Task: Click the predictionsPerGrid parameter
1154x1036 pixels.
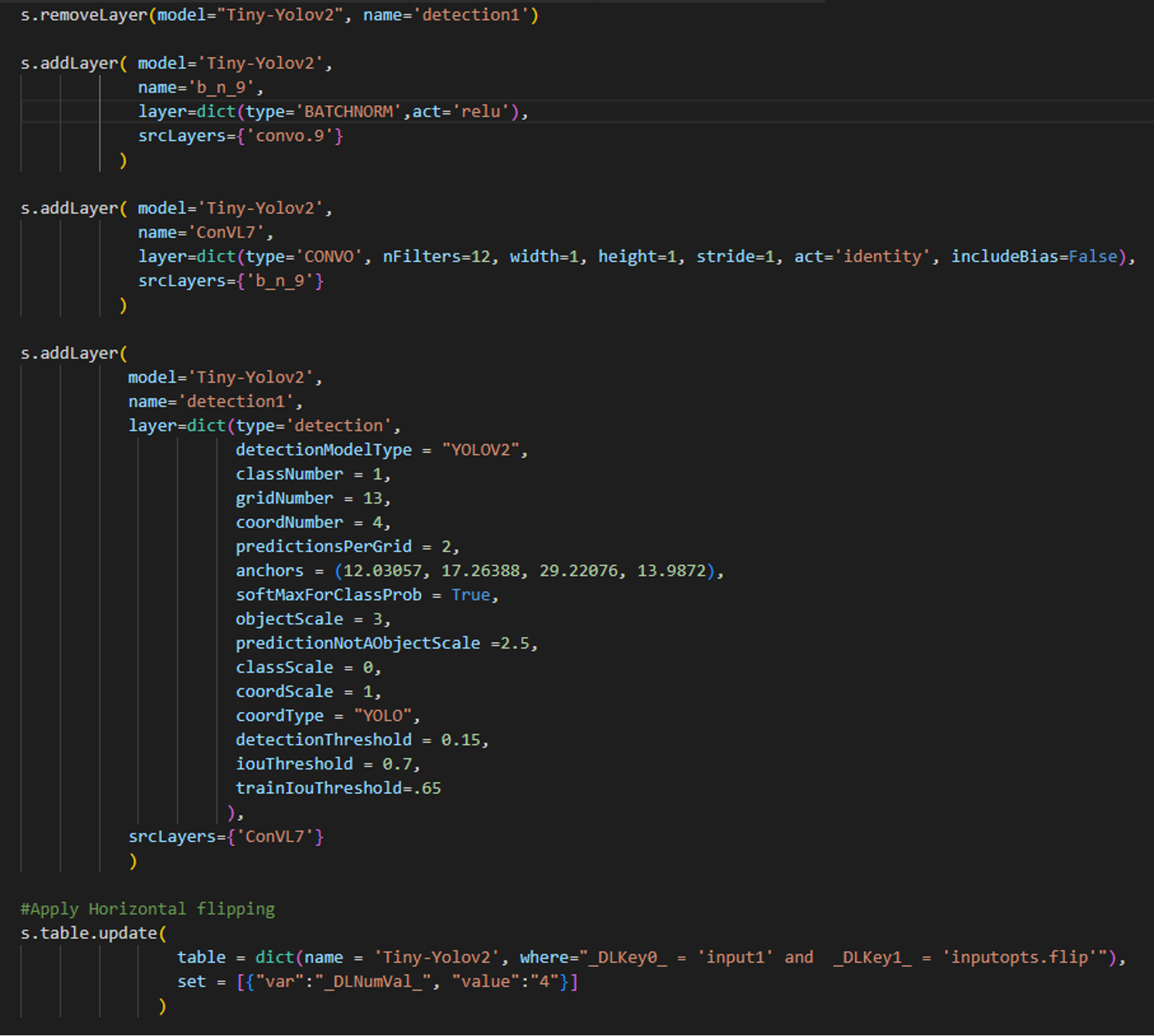Action: coord(323,546)
